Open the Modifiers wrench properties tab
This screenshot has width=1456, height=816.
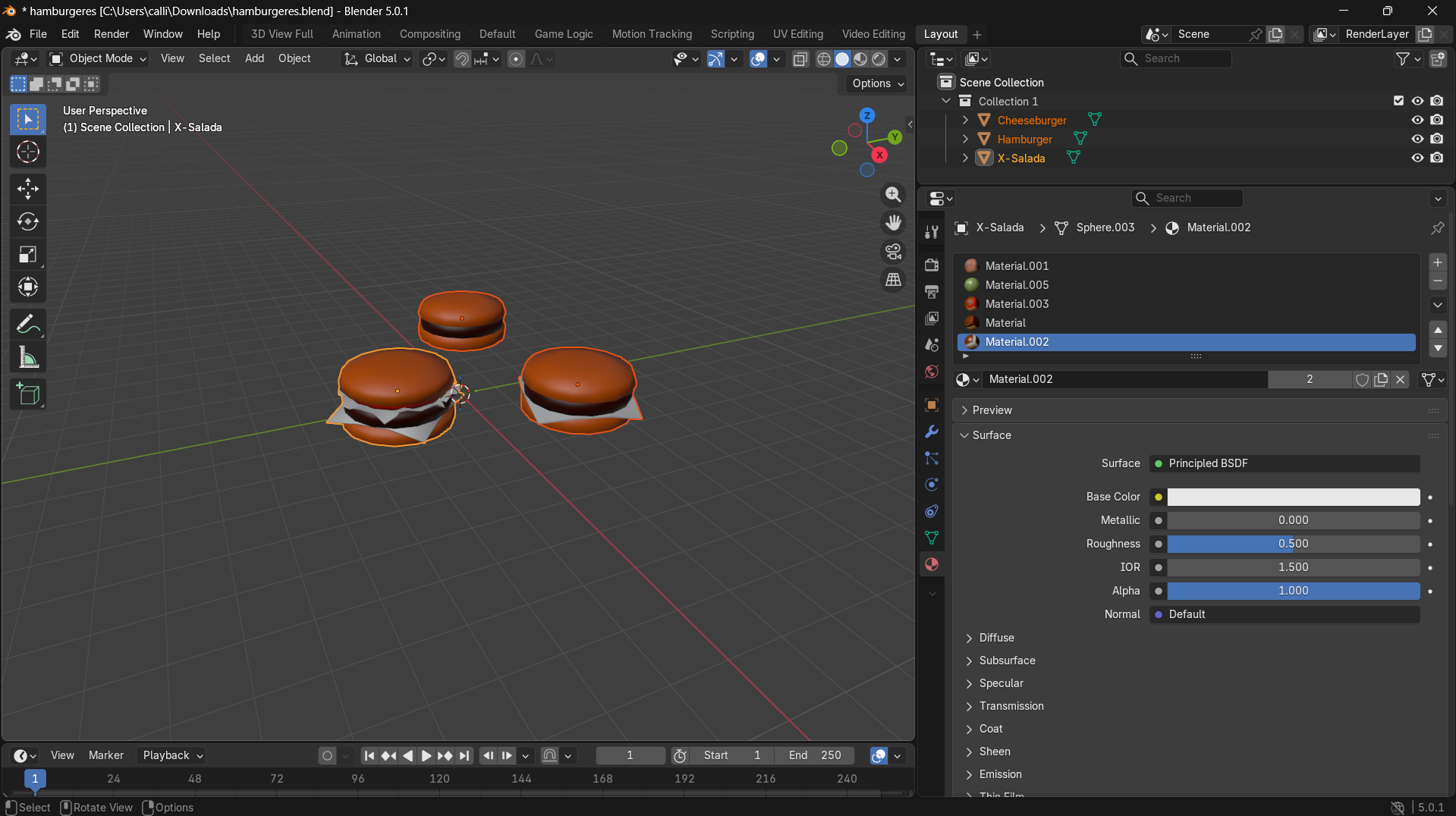point(932,432)
